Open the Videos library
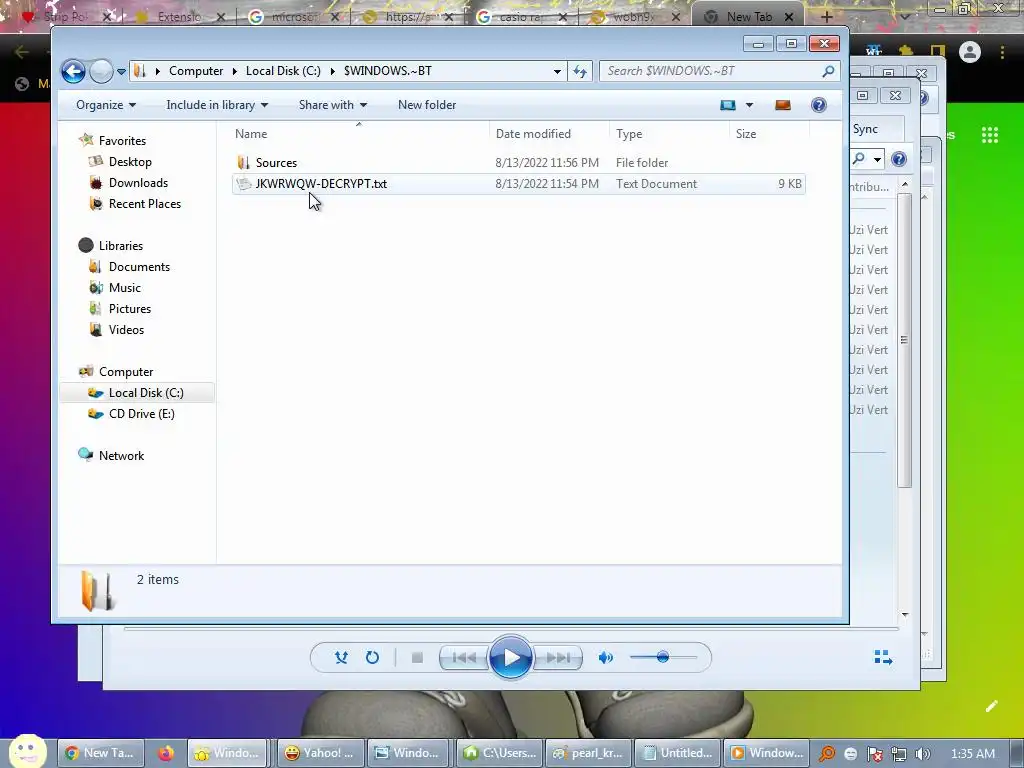1024x768 pixels. [x=126, y=330]
